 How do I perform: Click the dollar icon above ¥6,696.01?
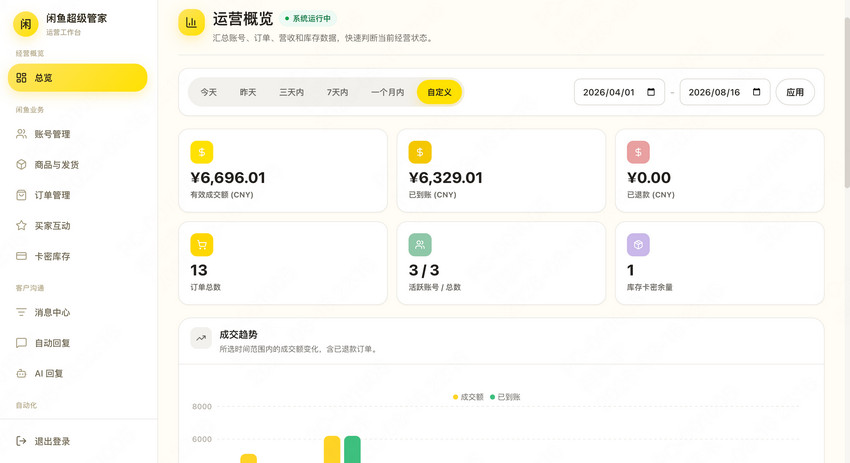point(202,152)
